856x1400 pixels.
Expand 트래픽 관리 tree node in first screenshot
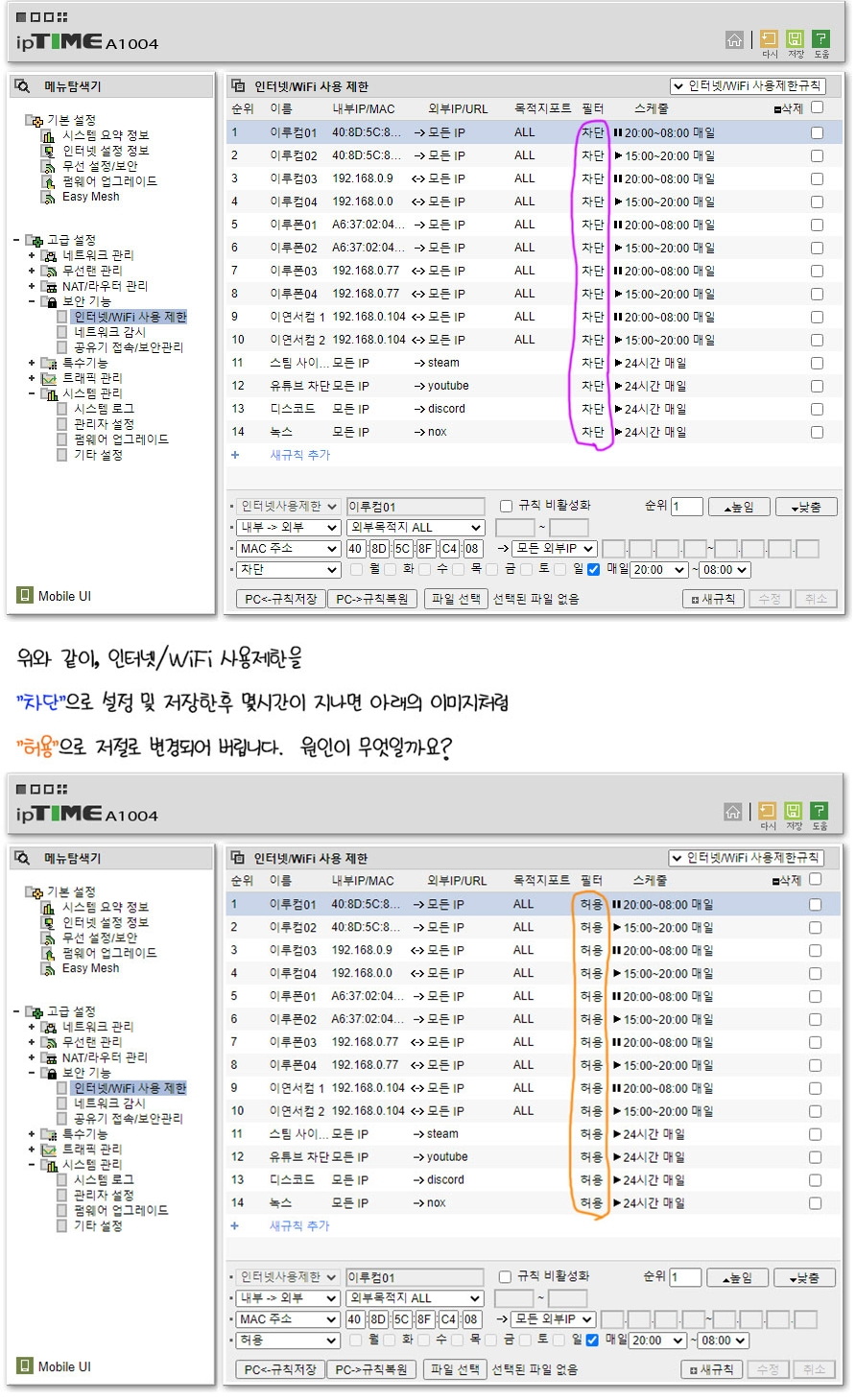[32, 378]
